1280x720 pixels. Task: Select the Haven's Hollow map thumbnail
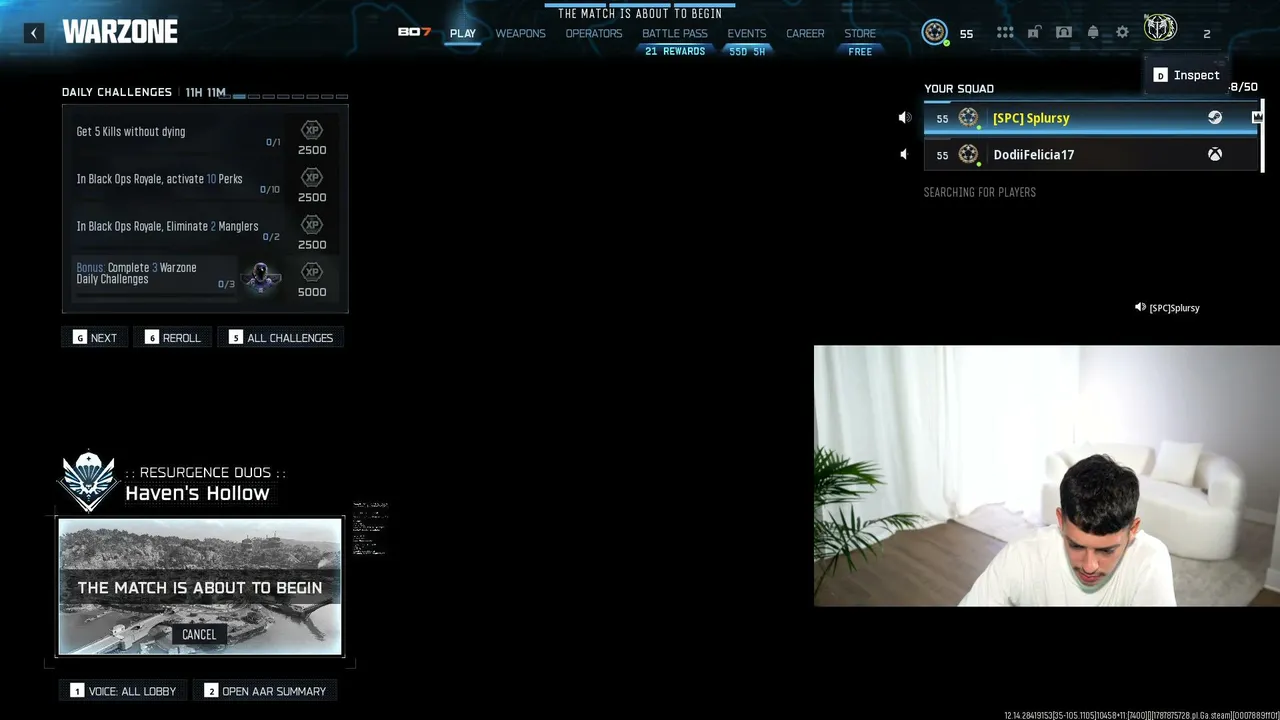(200, 587)
